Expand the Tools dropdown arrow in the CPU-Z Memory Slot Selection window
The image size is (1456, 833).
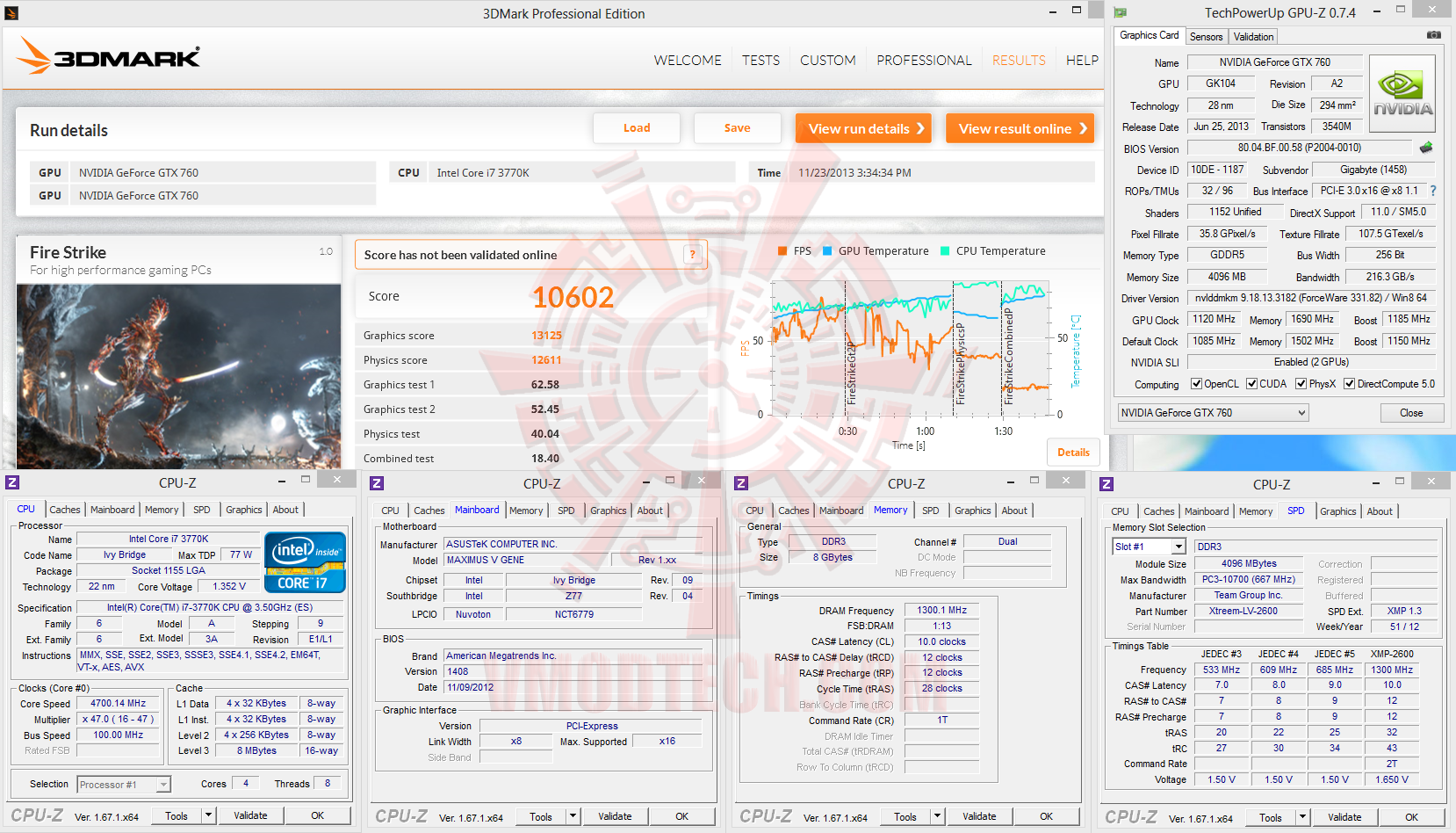[1303, 817]
